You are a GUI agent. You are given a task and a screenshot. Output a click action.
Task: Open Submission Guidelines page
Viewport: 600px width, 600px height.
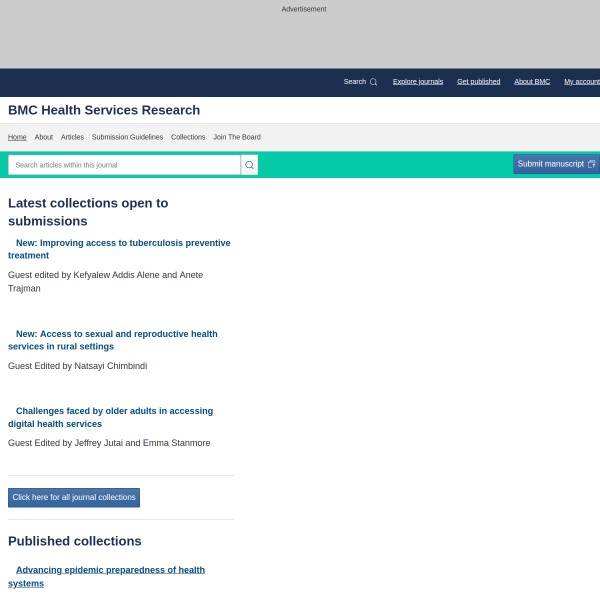pos(127,137)
